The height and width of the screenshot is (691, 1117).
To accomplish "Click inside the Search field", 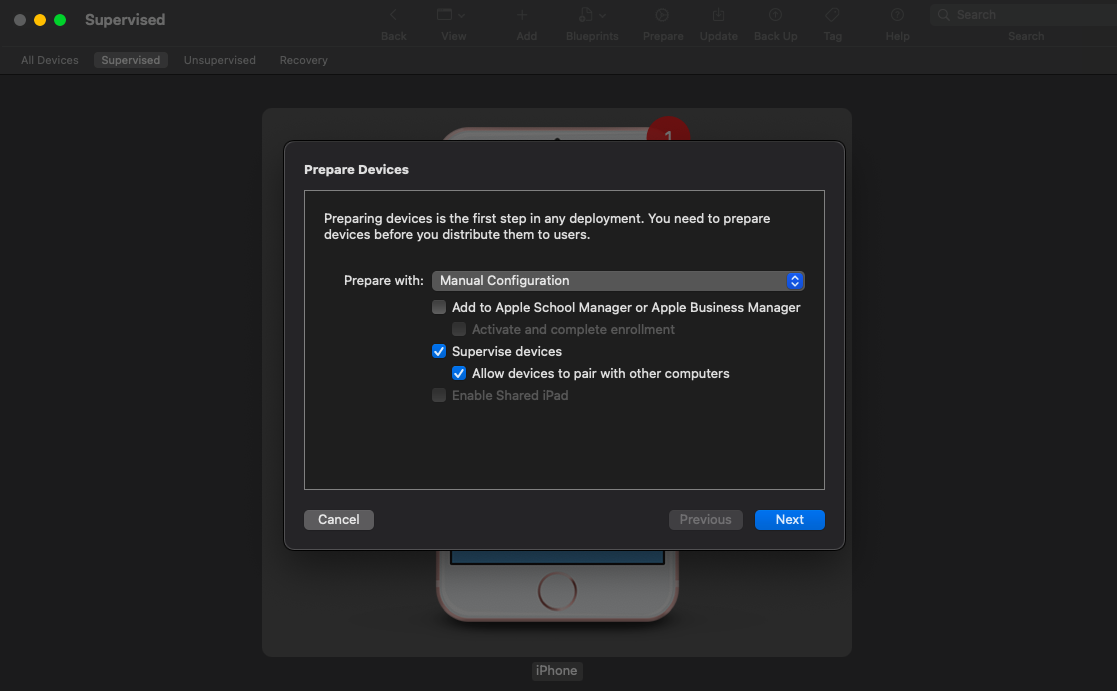I will 1020,14.
